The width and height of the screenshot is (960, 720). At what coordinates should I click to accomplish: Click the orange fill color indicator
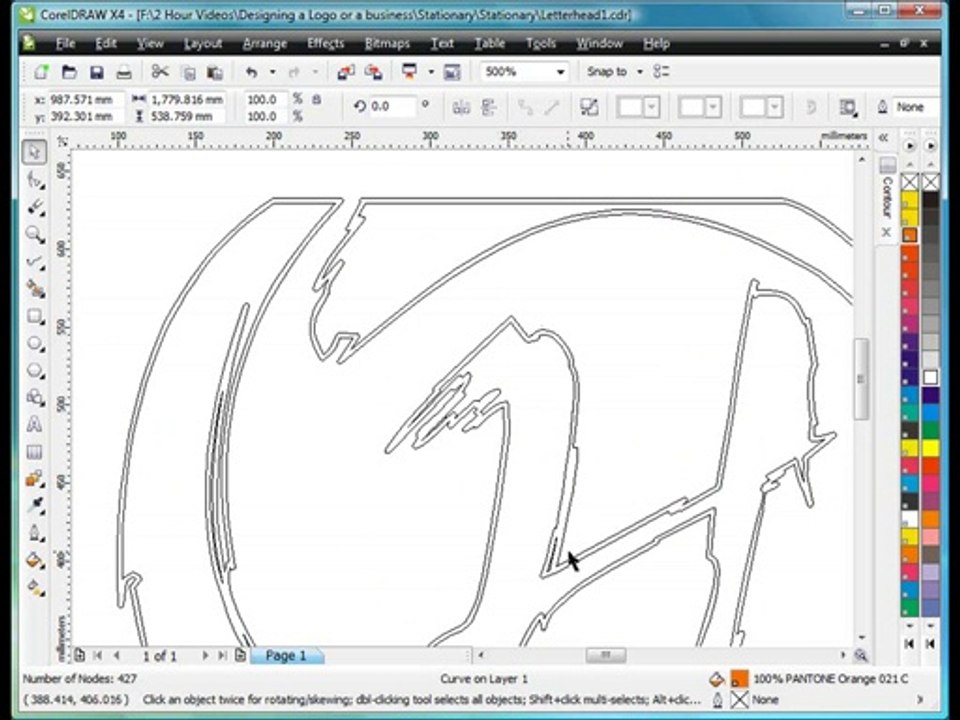[740, 679]
